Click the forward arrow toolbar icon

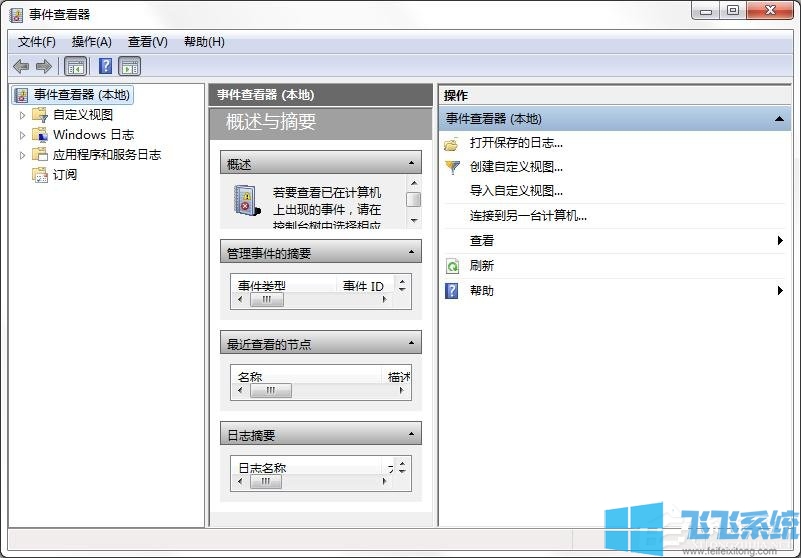[43, 66]
